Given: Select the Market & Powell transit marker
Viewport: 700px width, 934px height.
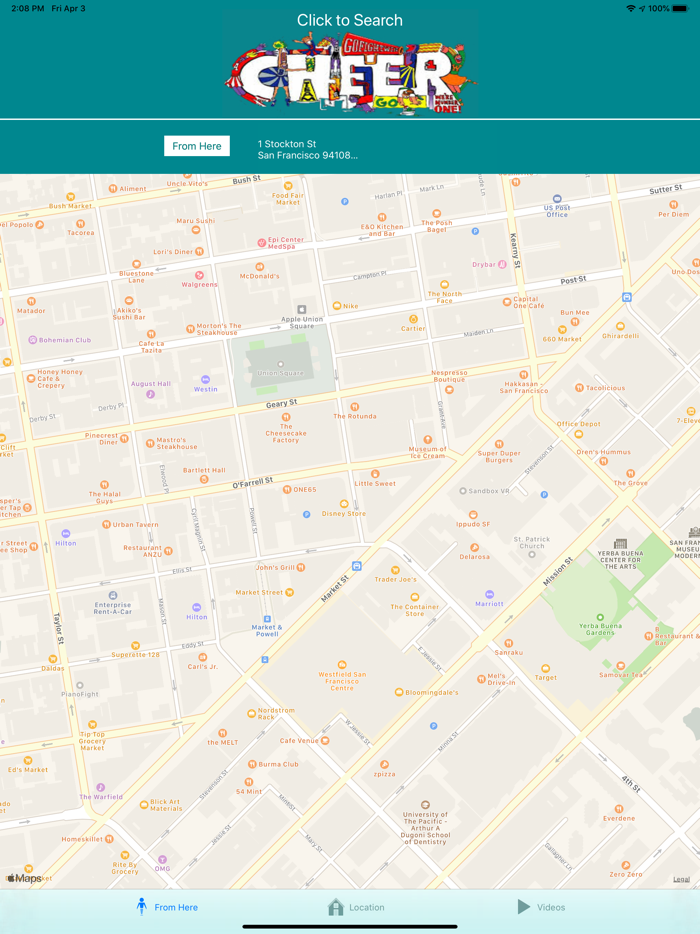Looking at the screenshot, I should coord(267,619).
